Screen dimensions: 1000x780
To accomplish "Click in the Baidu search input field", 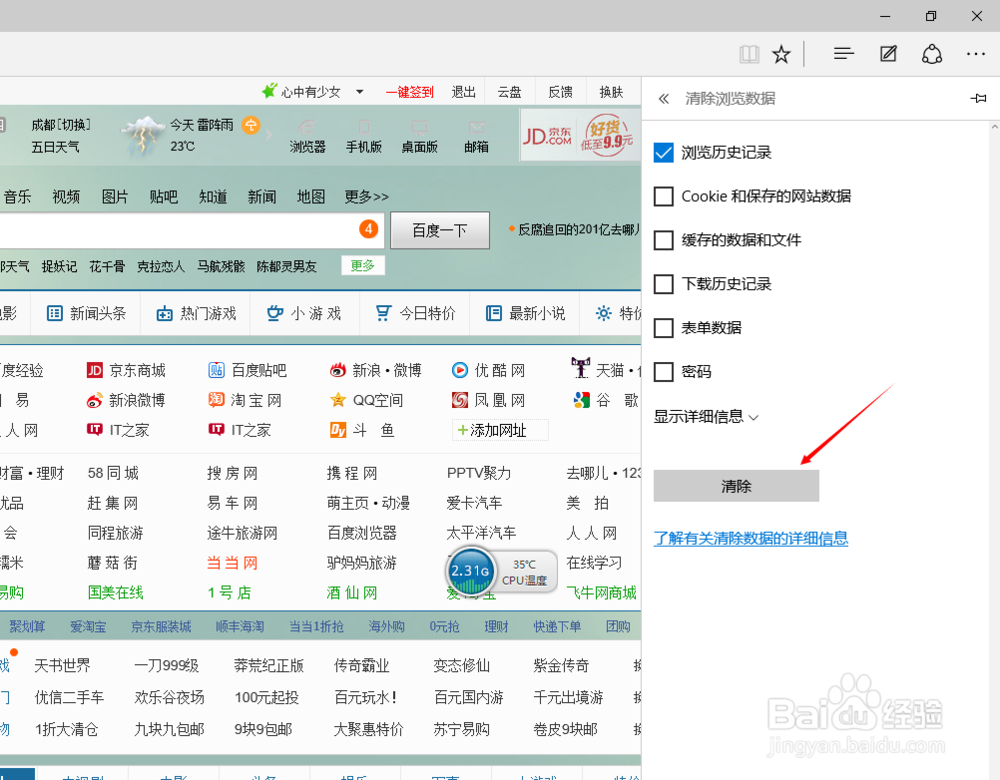I will [191, 230].
